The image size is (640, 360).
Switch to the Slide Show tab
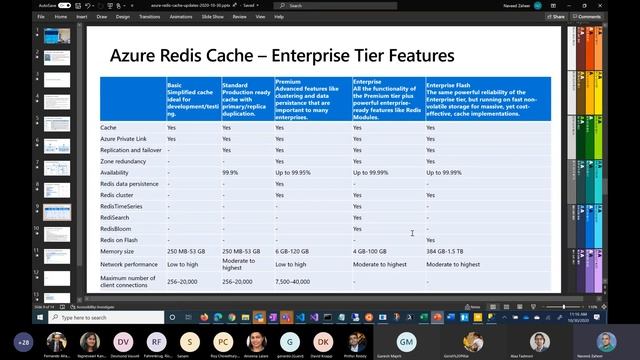coord(213,17)
